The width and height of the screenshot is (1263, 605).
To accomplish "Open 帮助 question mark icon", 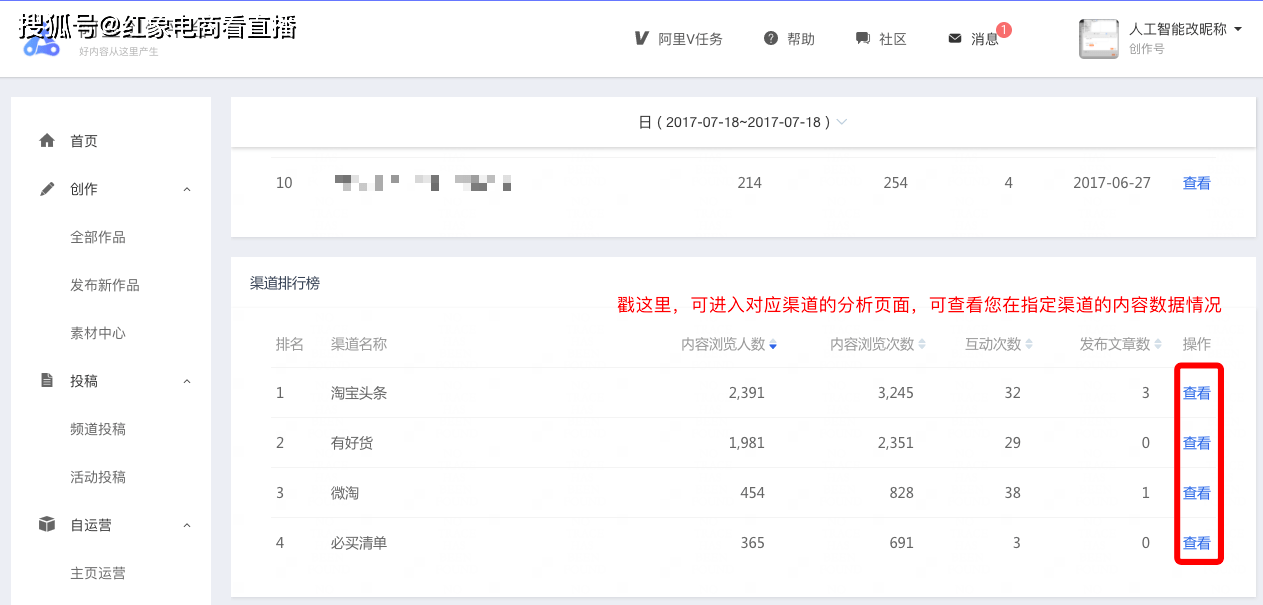I will pyautogui.click(x=771, y=38).
